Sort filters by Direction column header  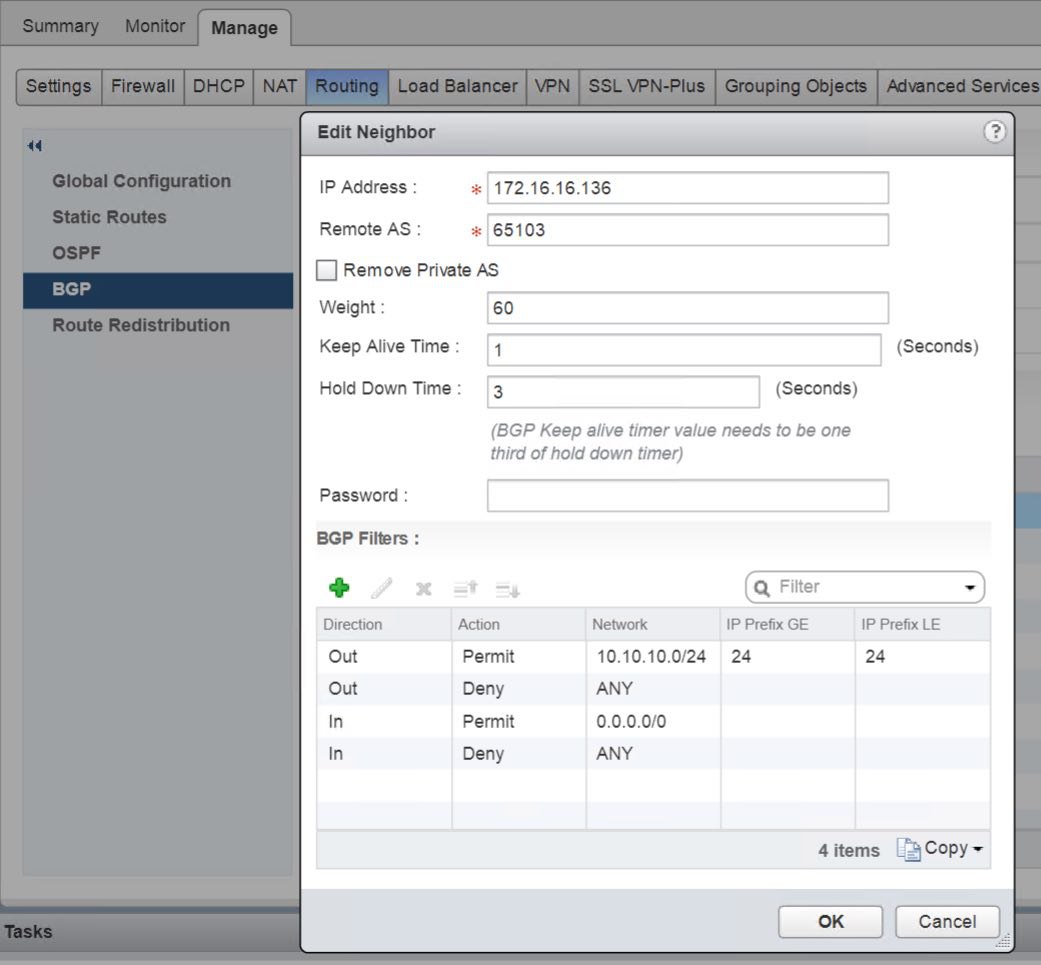(x=384, y=625)
